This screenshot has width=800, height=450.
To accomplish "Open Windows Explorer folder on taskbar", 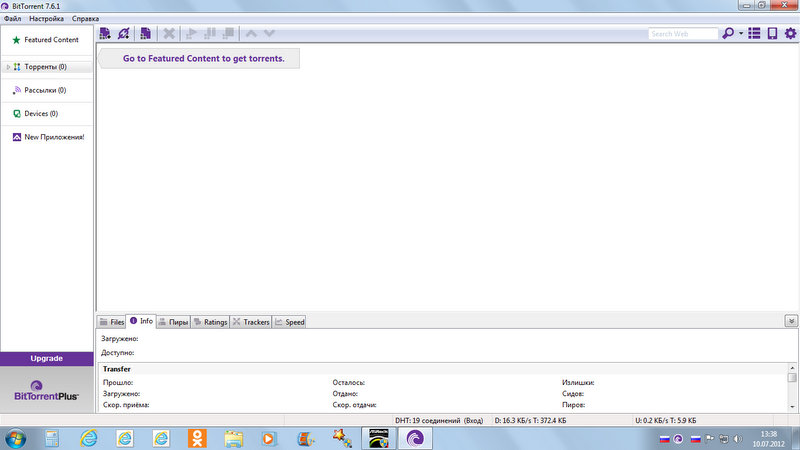I will 233,438.
